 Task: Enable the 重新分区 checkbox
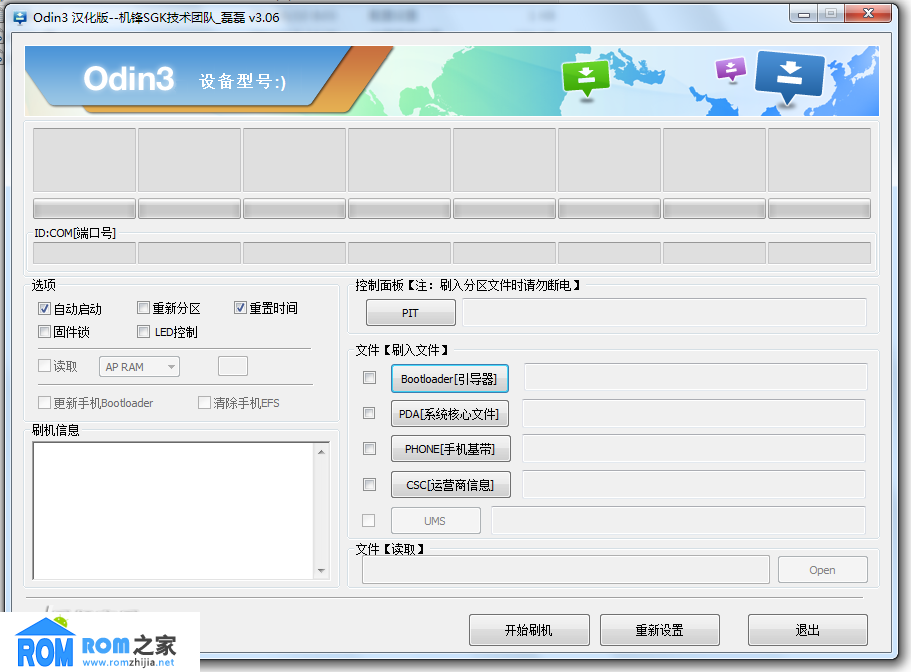(144, 307)
